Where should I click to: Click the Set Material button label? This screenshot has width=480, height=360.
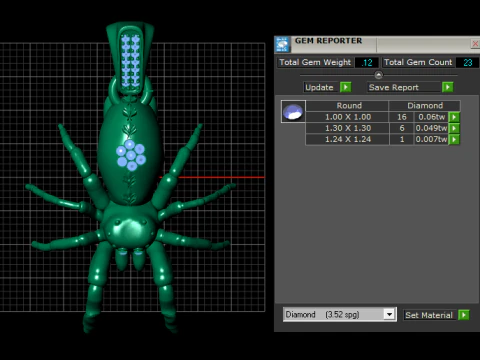pos(429,315)
